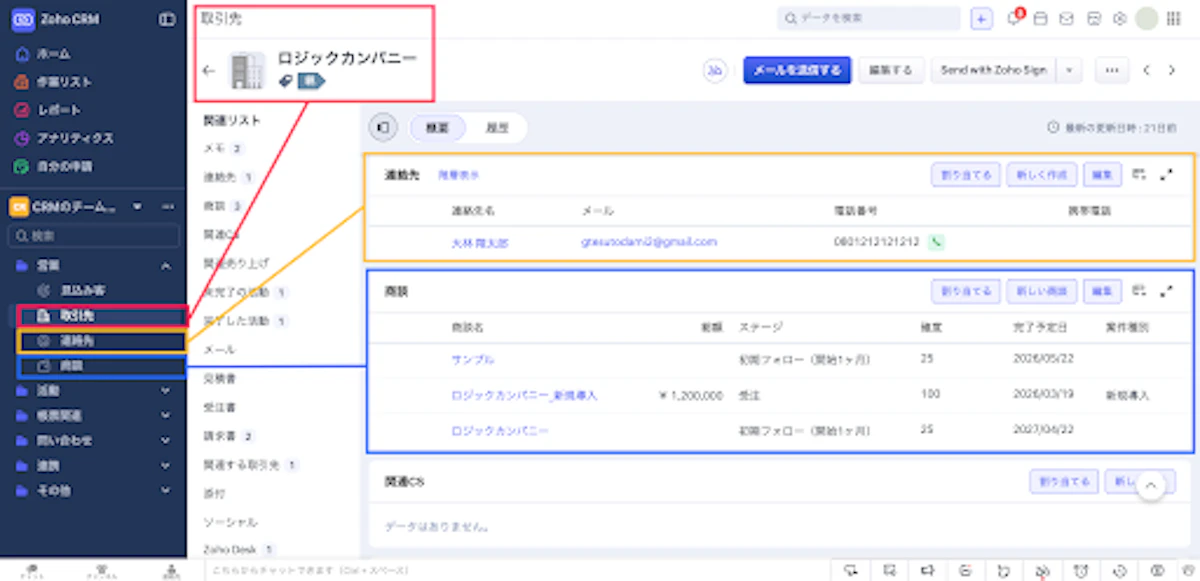Click 新しい商談 in the 商談 section

(1041, 291)
